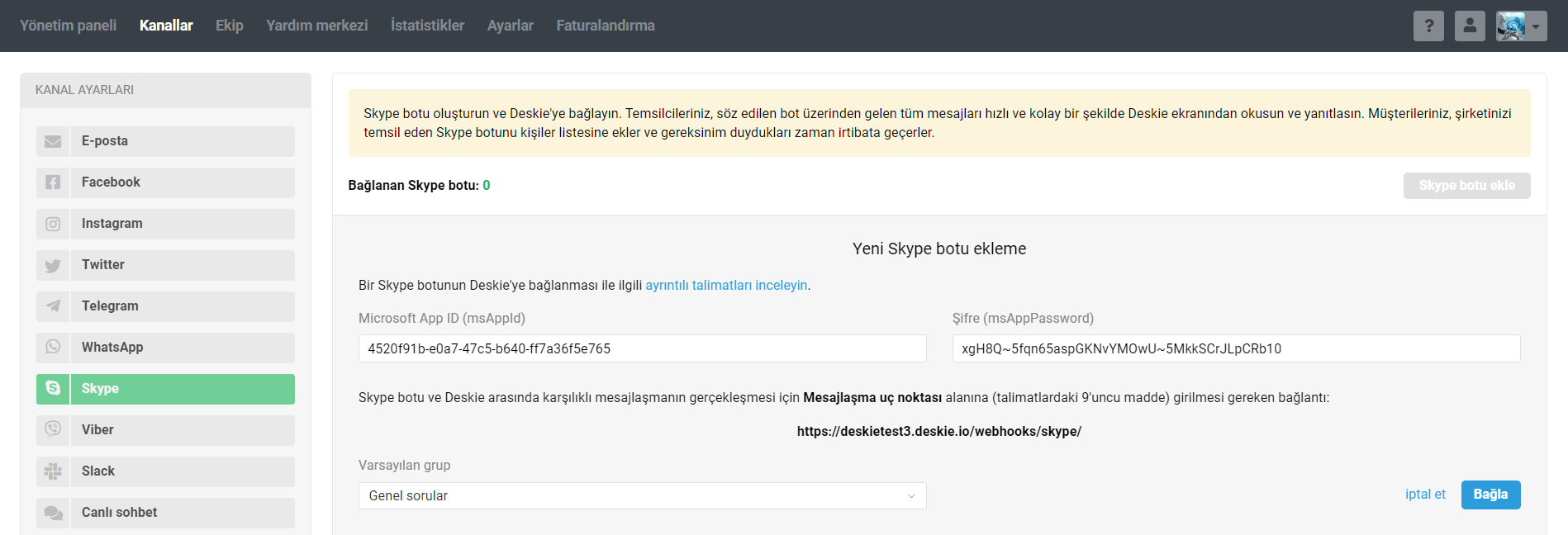
Task: Select the Twitter channel
Action: [x=165, y=265]
